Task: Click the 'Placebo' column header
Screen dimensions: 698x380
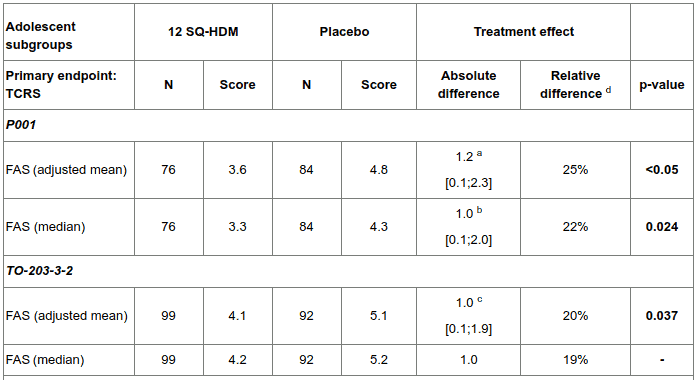Action: click(344, 32)
